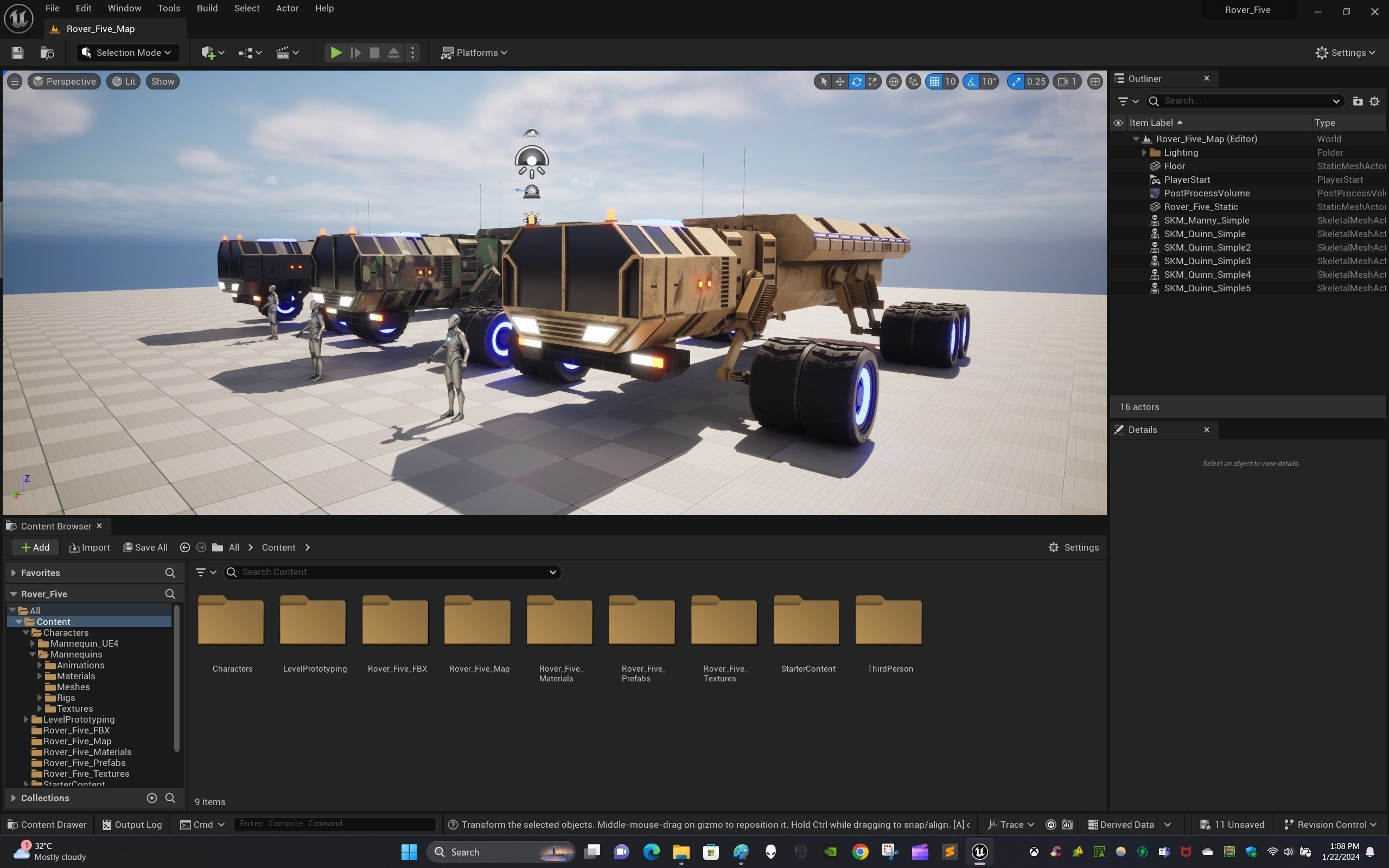The width and height of the screenshot is (1389, 868).
Task: Open Outliner settings gear
Action: (x=1375, y=101)
